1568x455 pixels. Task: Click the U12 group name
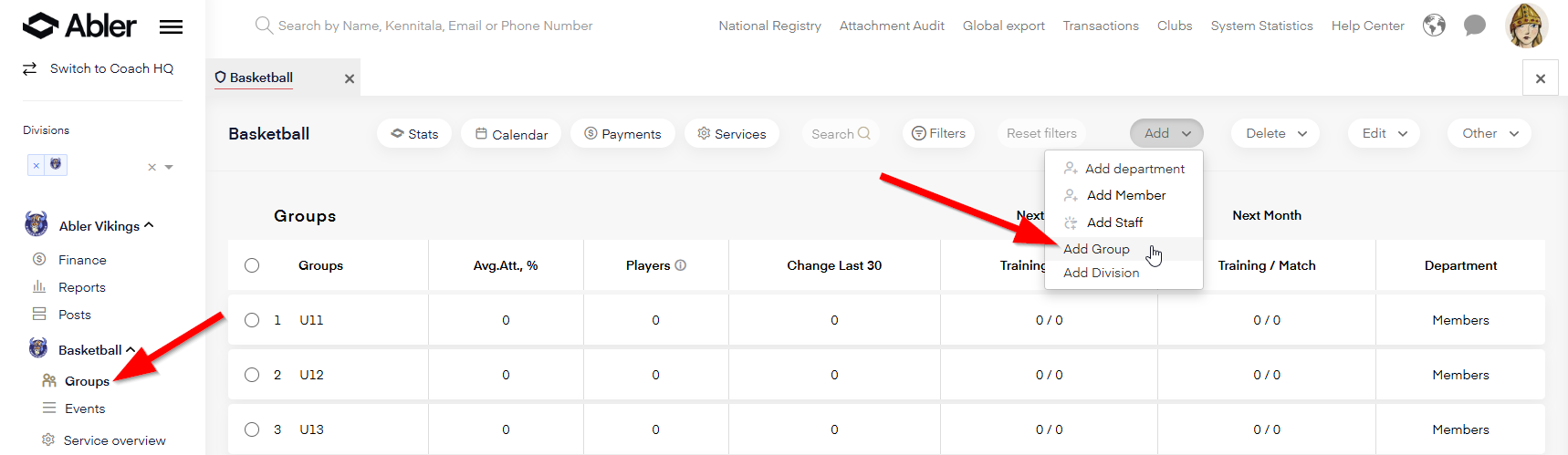(x=311, y=375)
